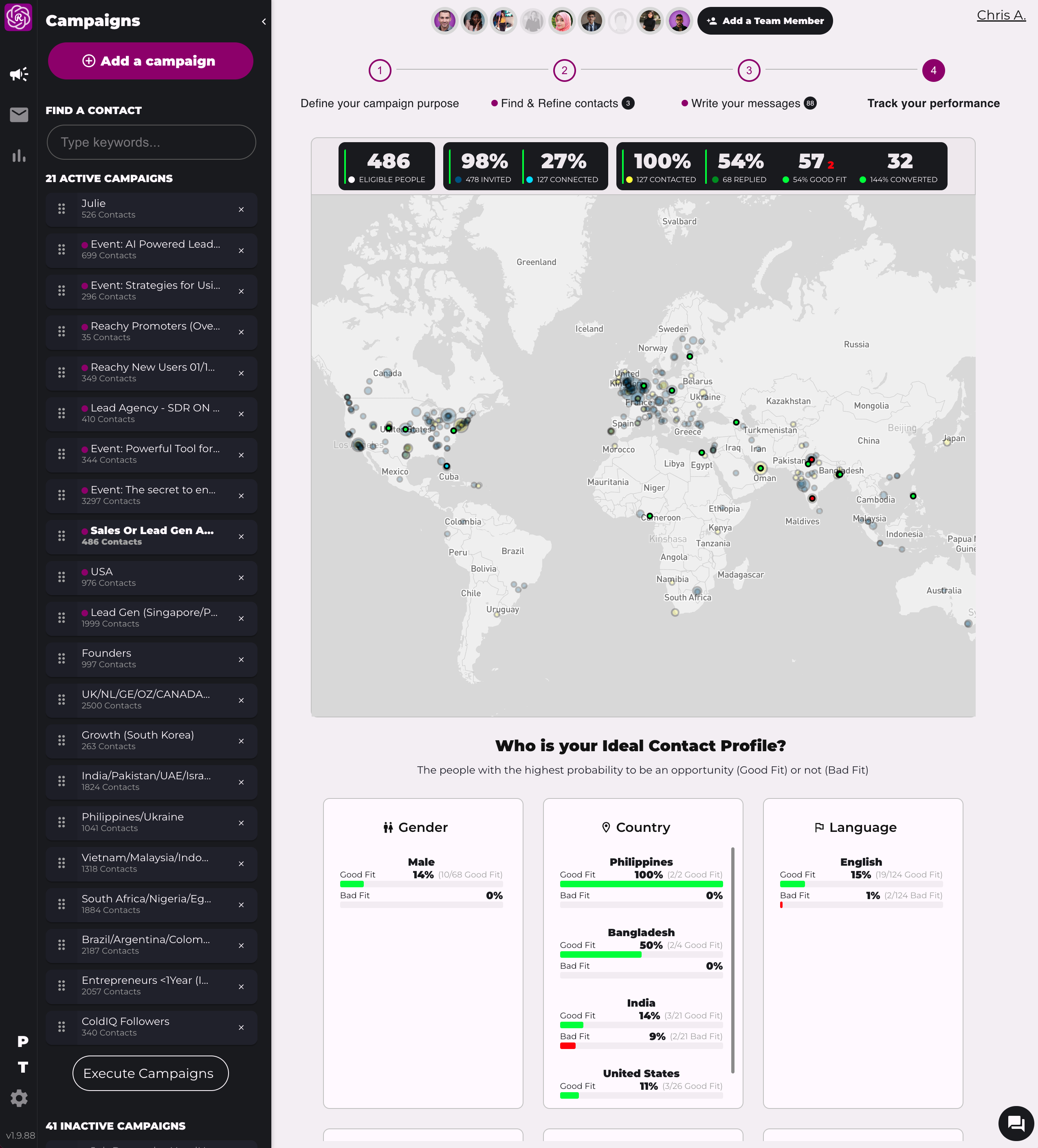Collapse the Campaigns sidebar via the chevron
Viewport: 1038px width, 1148px height.
263,21
